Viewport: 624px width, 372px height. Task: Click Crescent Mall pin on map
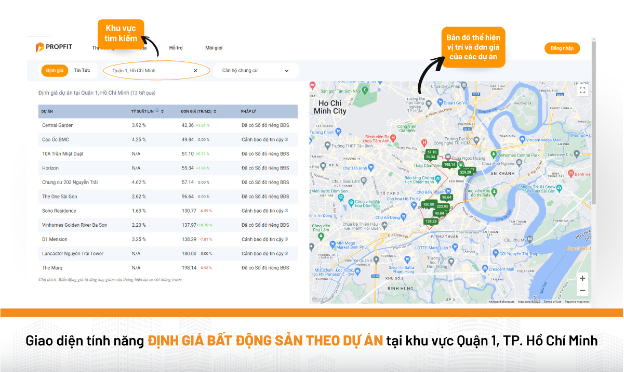point(485,269)
